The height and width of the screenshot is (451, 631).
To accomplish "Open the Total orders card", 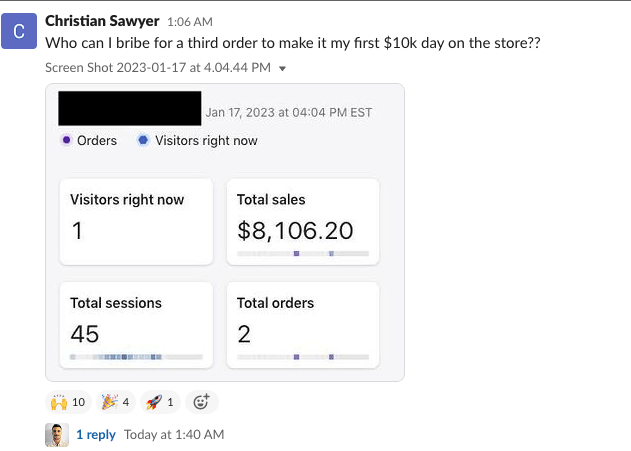I will point(303,325).
